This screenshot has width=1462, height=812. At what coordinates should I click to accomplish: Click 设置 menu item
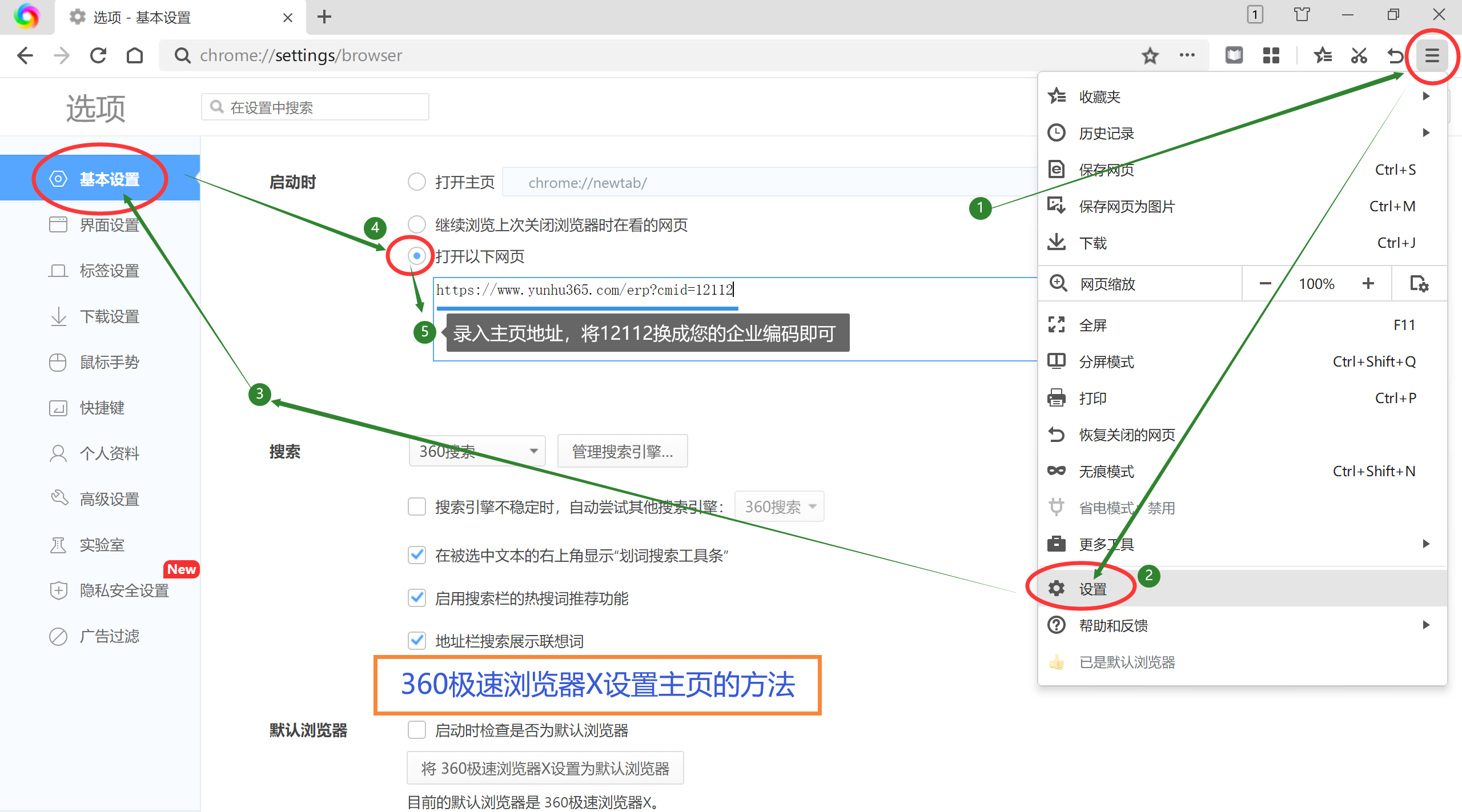click(x=1243, y=588)
